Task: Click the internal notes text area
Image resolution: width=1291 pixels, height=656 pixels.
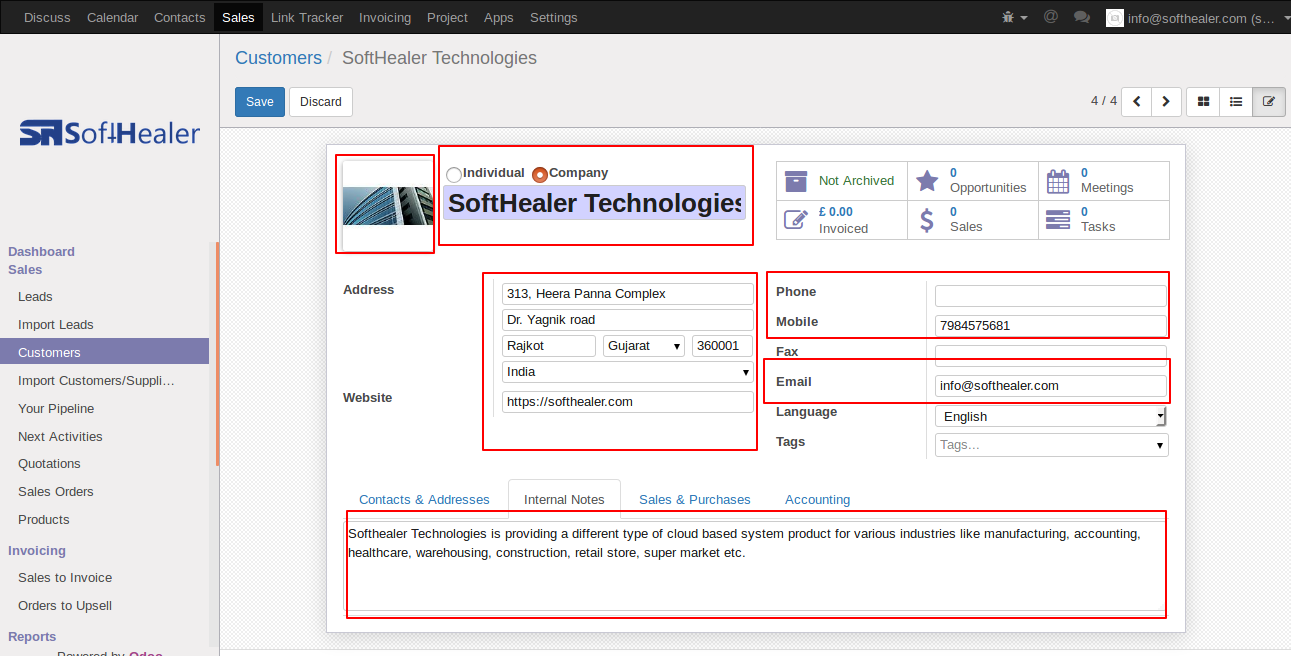Action: coord(756,565)
